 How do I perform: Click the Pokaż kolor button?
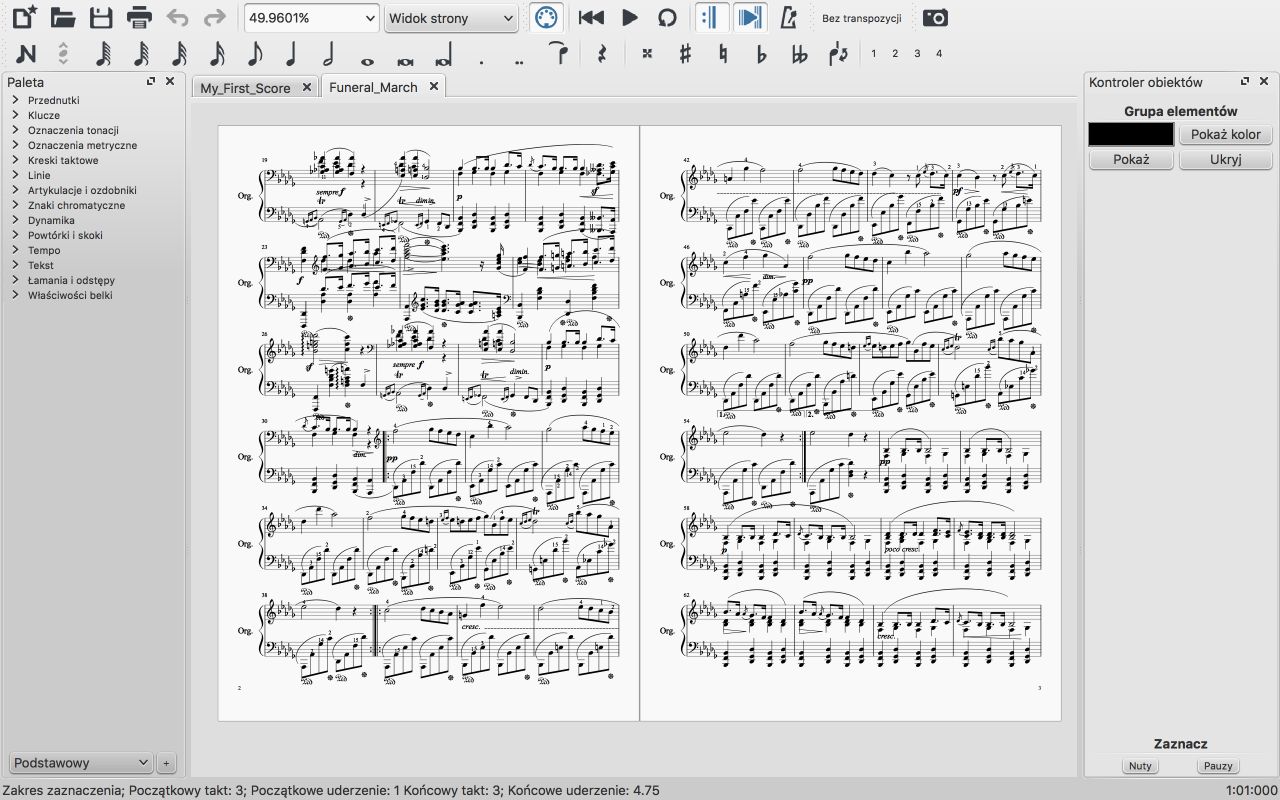tap(1225, 134)
